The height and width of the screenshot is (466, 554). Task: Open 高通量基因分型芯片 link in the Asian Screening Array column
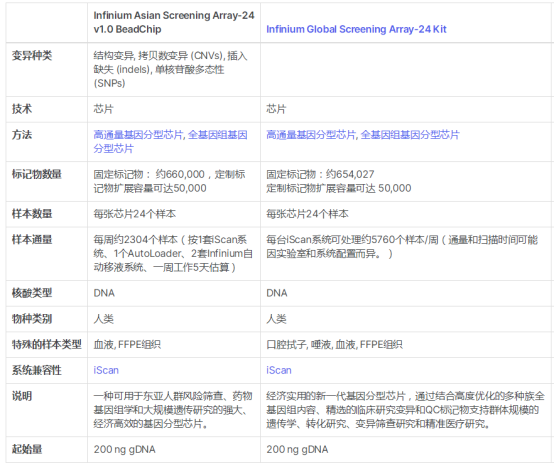pos(138,135)
